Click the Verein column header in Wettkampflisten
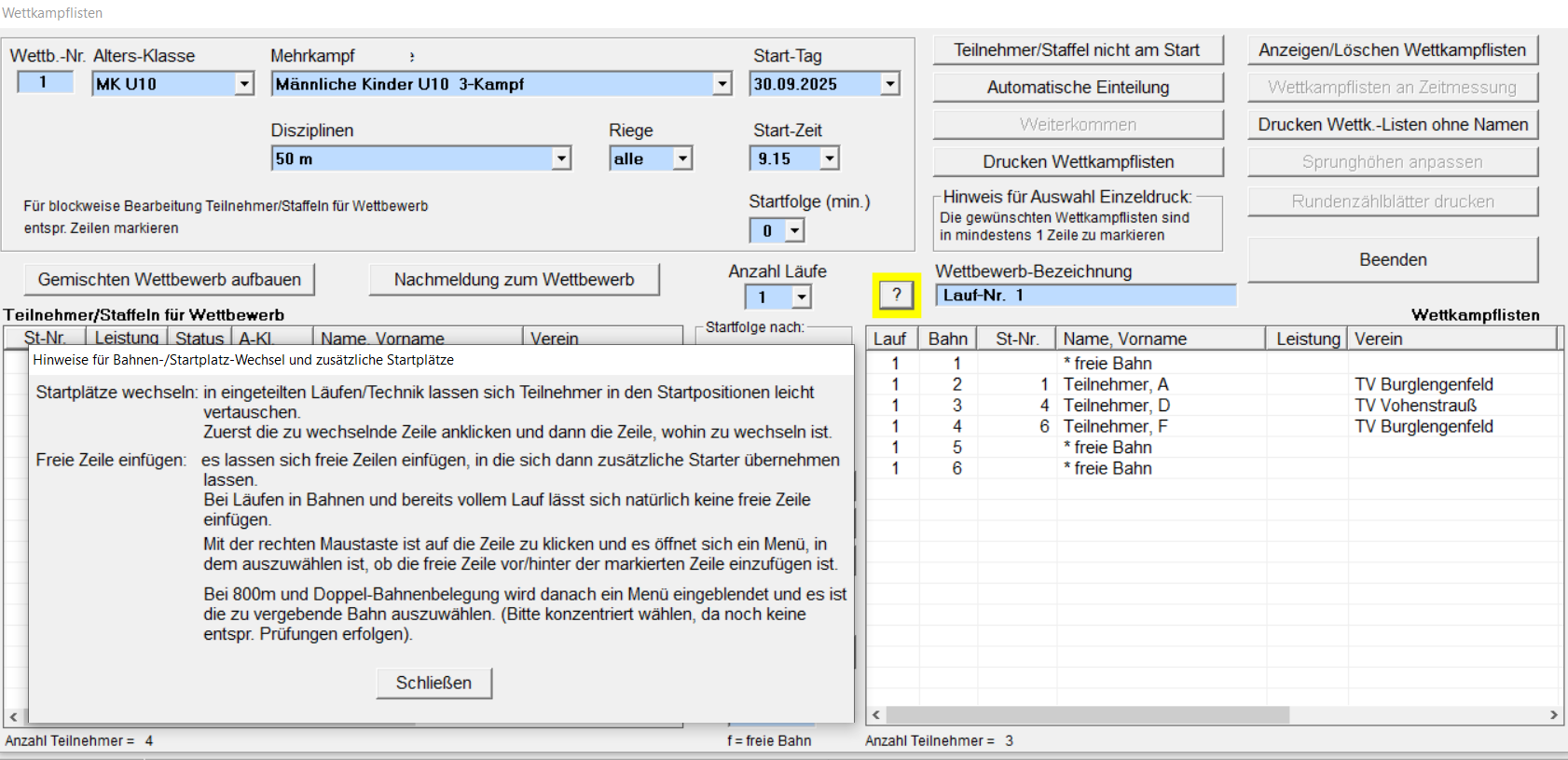This screenshot has height=760, width=1568. pos(1450,339)
